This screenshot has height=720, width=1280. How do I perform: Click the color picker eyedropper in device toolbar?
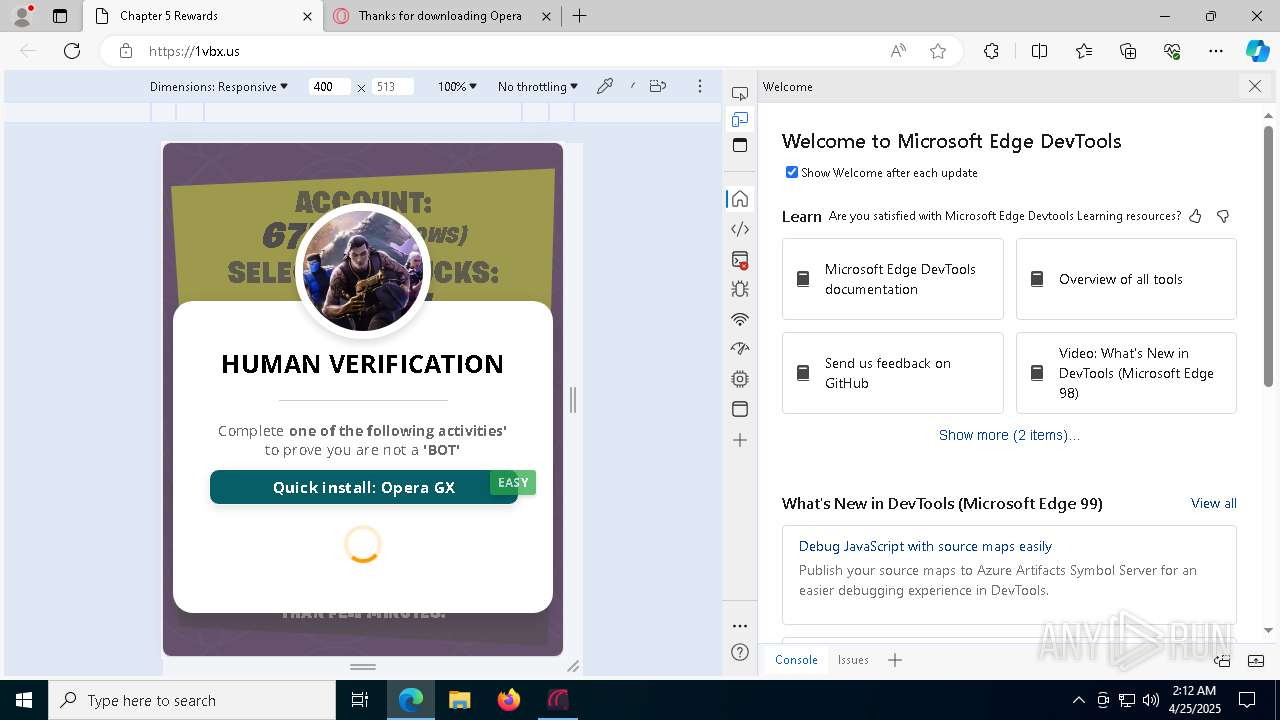[x=605, y=87]
